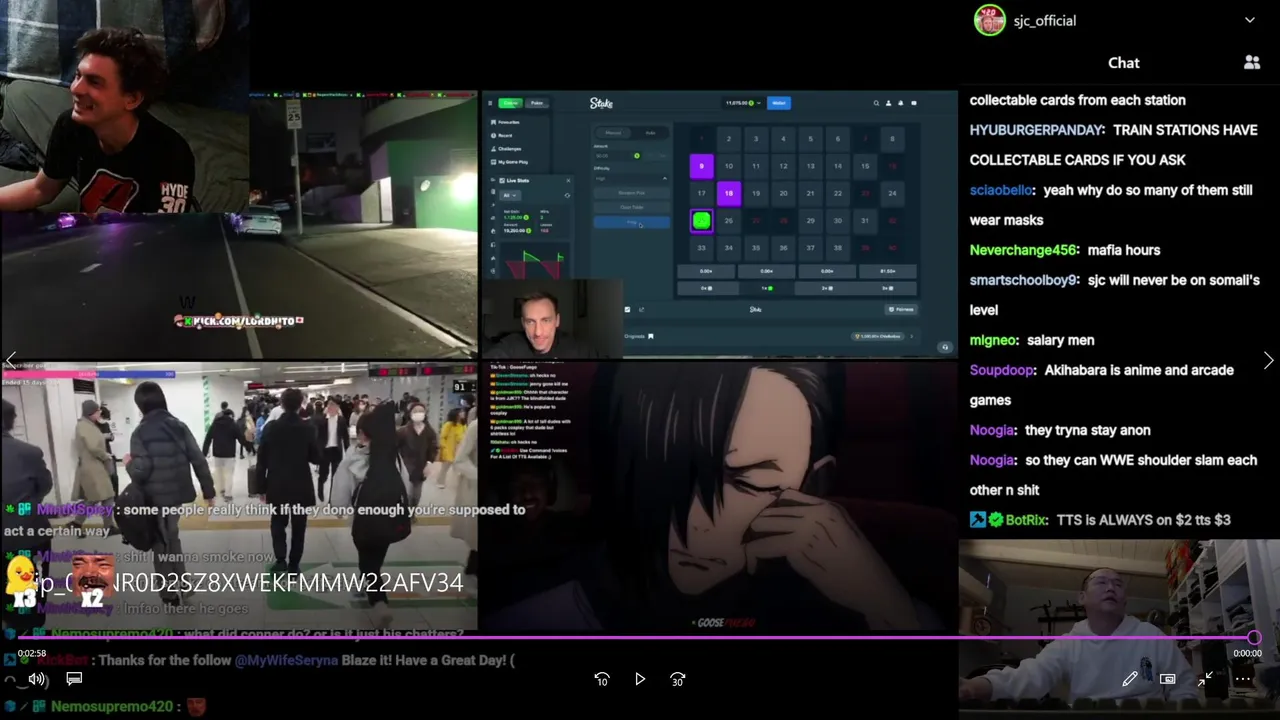This screenshot has width=1280, height=720.
Task: Open the Stake balance currency dropdown
Action: click(740, 103)
